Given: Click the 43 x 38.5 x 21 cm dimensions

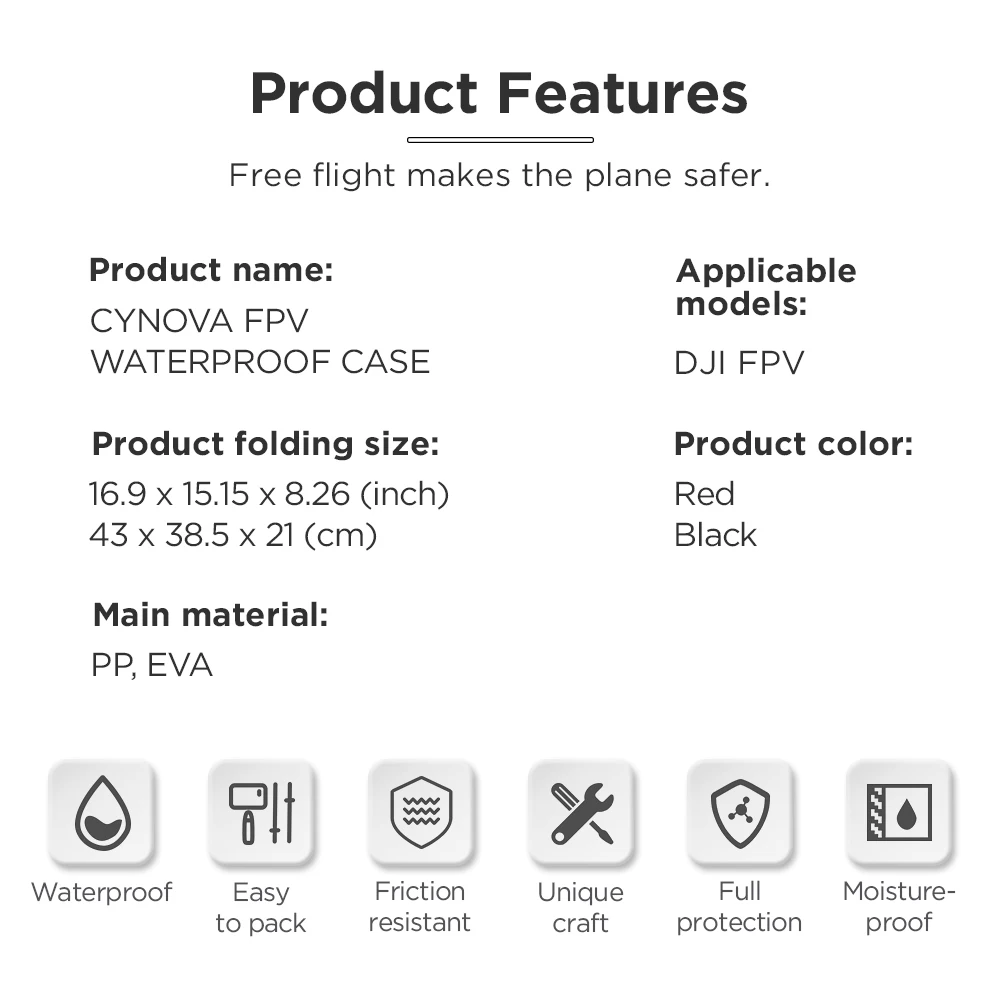Looking at the screenshot, I should 233,535.
